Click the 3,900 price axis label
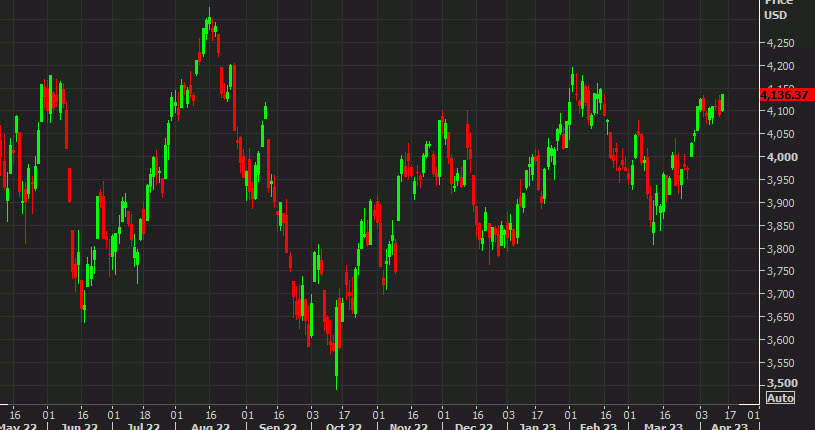The height and width of the screenshot is (430, 815). [x=781, y=203]
